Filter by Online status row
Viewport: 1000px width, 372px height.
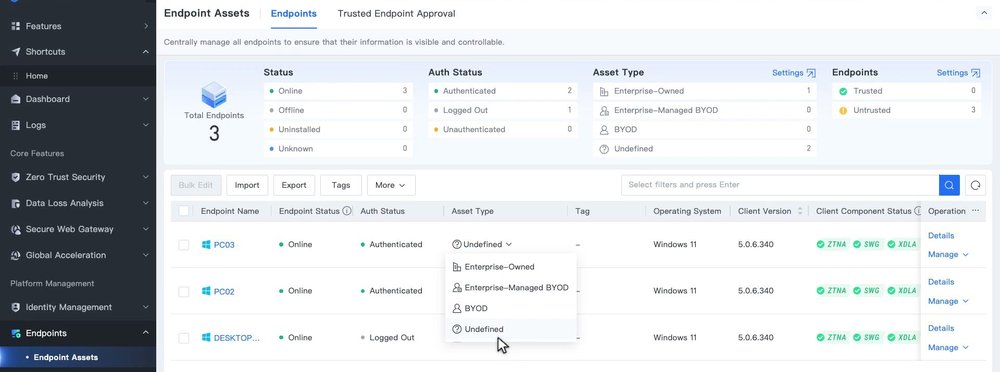[x=338, y=91]
